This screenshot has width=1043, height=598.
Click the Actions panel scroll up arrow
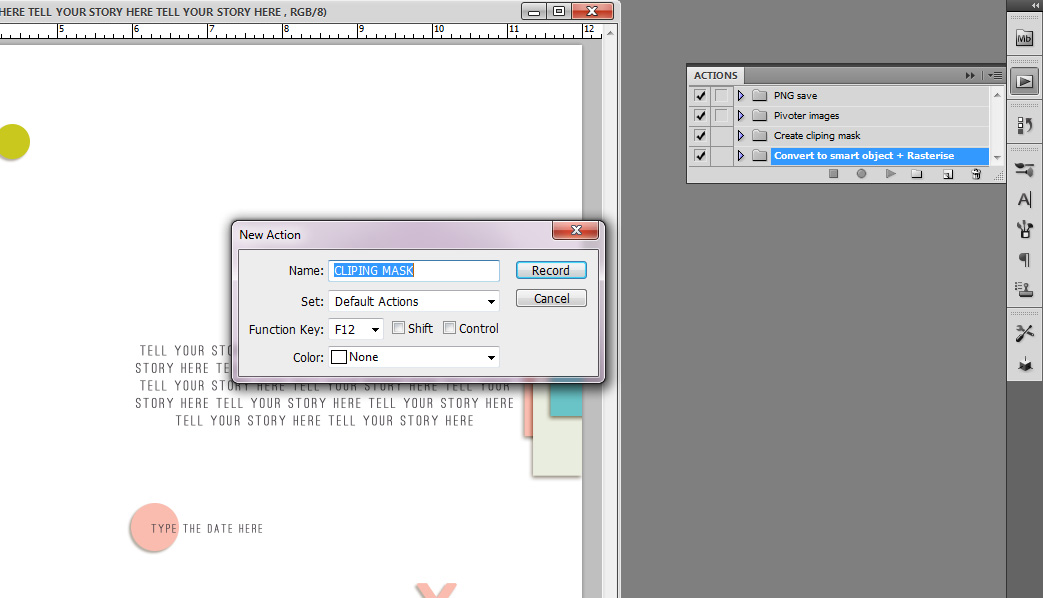(x=997, y=95)
